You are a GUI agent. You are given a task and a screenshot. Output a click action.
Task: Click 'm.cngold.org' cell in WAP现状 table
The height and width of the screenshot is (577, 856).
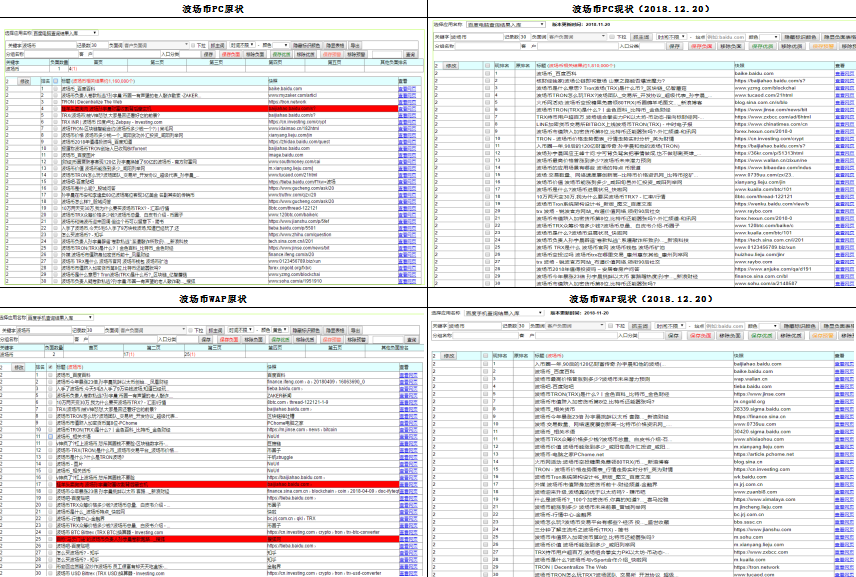(x=750, y=401)
